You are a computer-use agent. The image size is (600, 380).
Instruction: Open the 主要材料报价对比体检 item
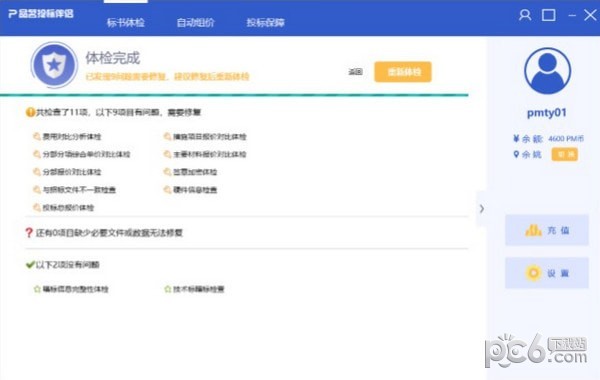(210, 154)
